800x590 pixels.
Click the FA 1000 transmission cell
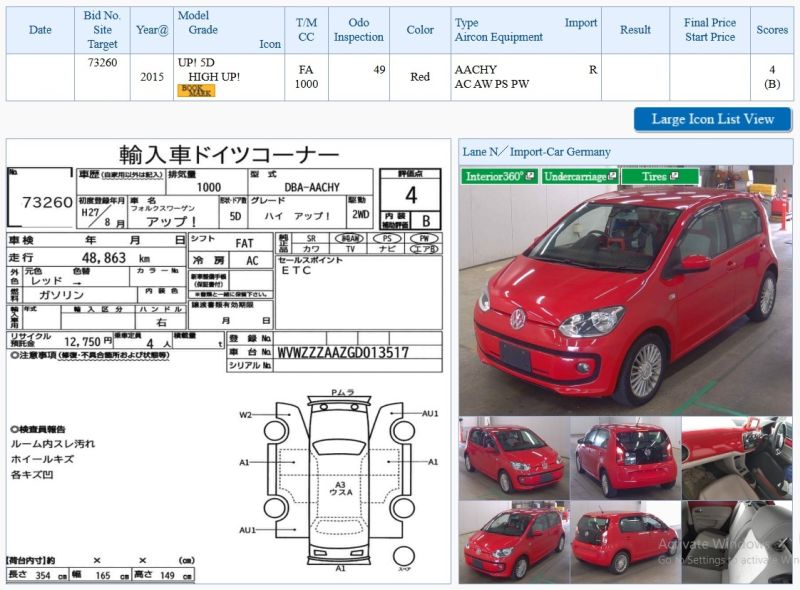pos(306,77)
